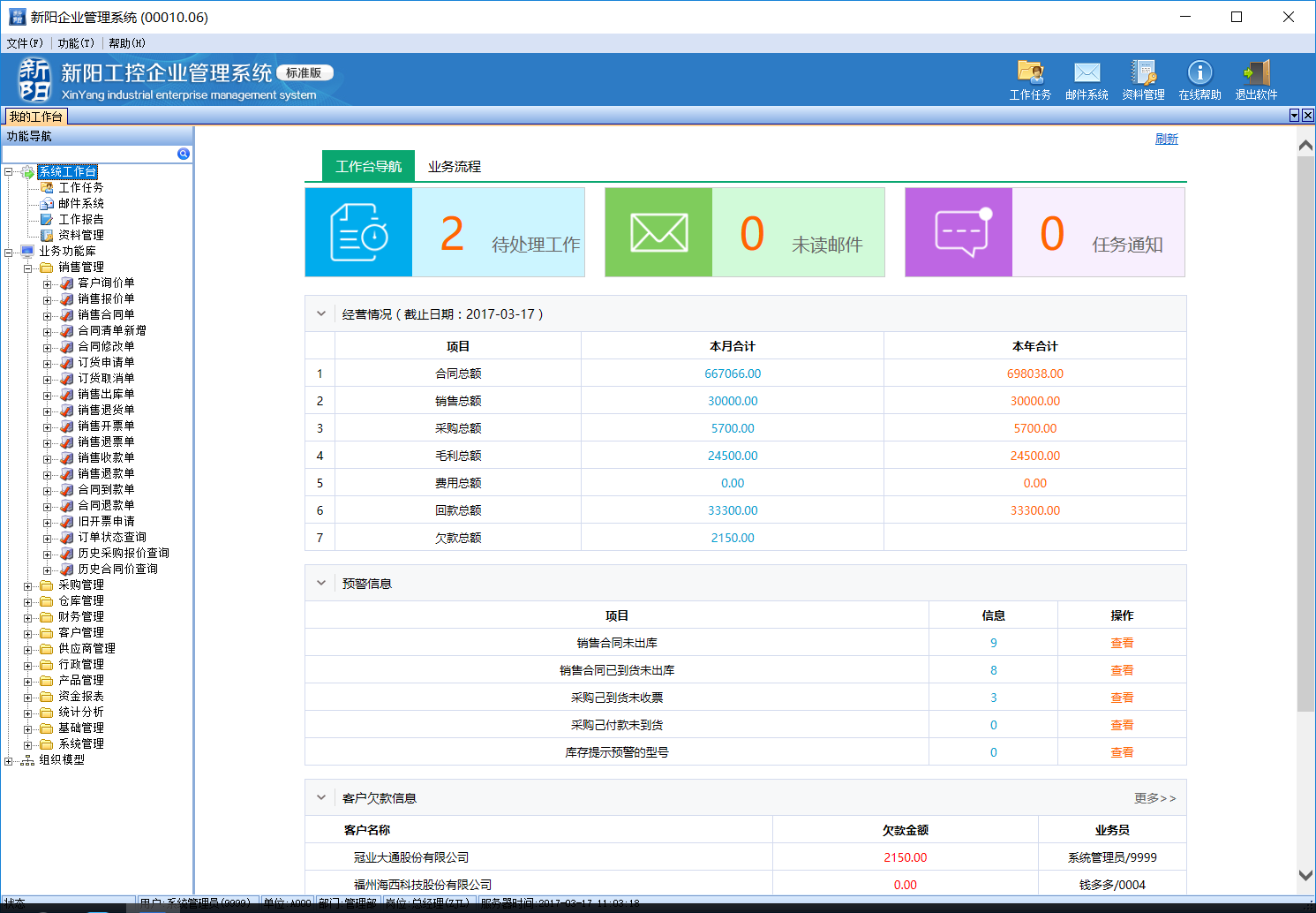Select 订单状态查询 tree item

(x=112, y=537)
